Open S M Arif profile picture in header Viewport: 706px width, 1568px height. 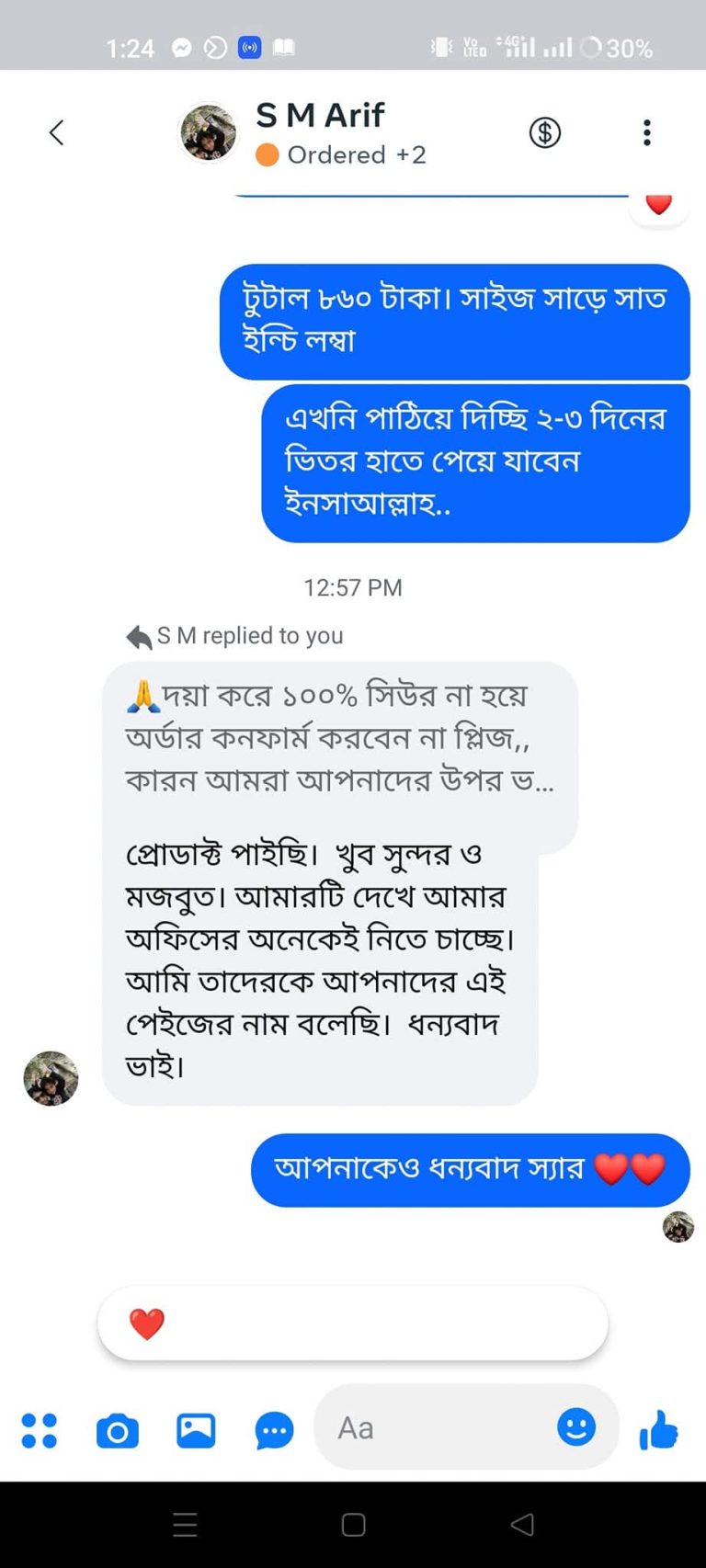click(209, 133)
